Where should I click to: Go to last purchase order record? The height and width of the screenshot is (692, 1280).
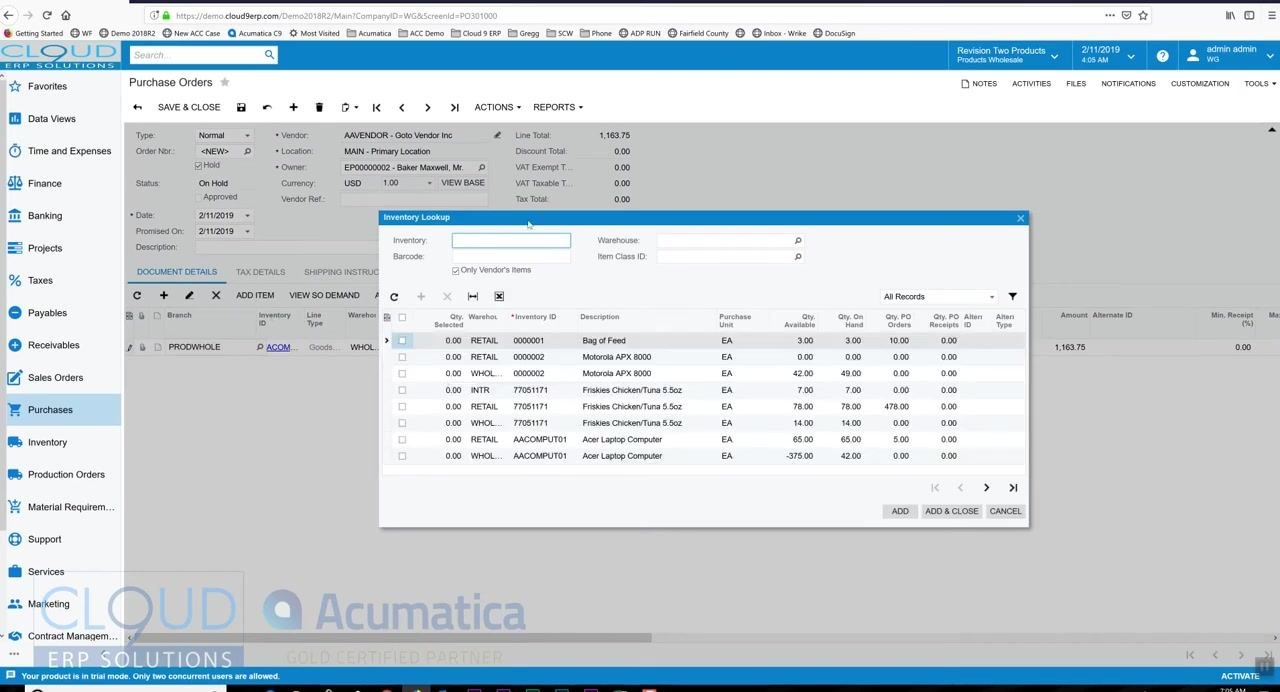click(x=454, y=108)
